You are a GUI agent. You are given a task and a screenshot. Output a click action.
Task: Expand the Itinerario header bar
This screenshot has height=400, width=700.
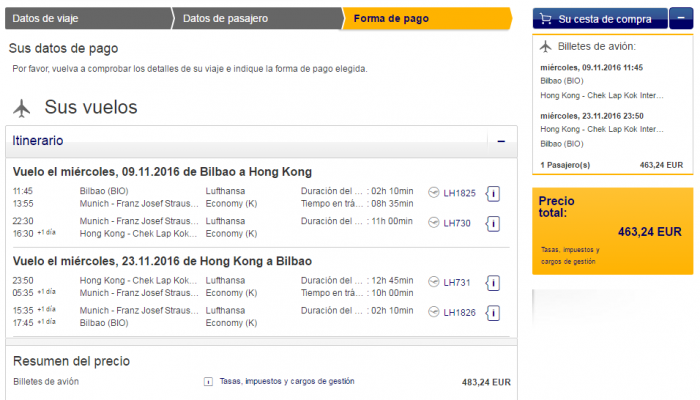click(x=261, y=142)
